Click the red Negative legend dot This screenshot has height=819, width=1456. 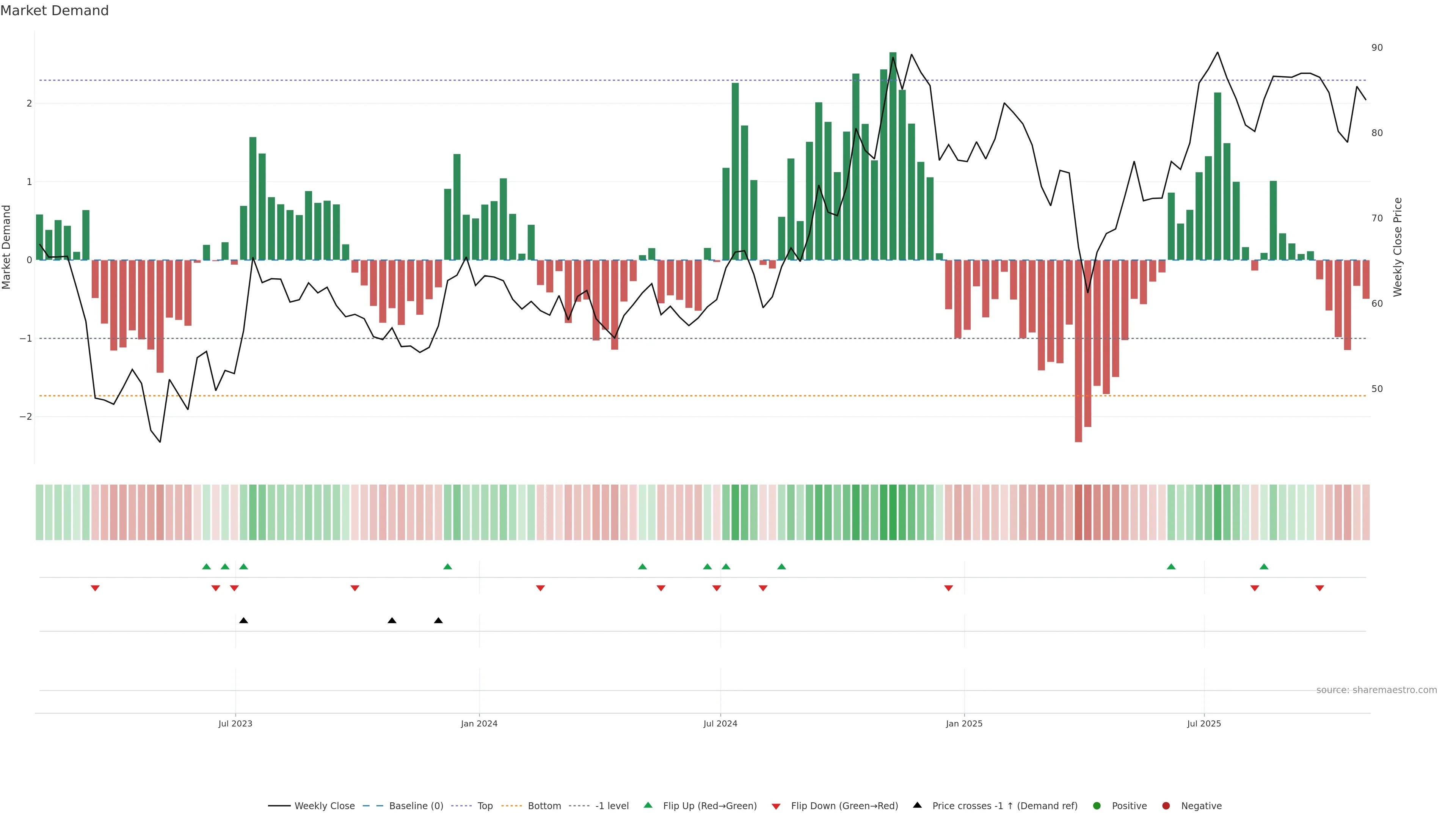[x=1166, y=805]
